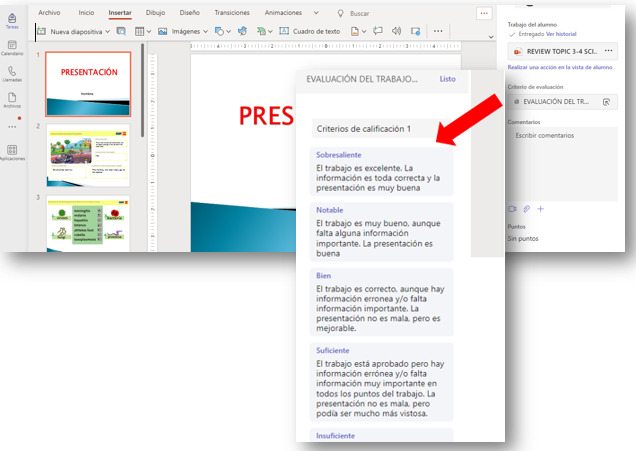Open Llamadas in the Teams sidebar
This screenshot has height=451, width=636.
(12, 73)
